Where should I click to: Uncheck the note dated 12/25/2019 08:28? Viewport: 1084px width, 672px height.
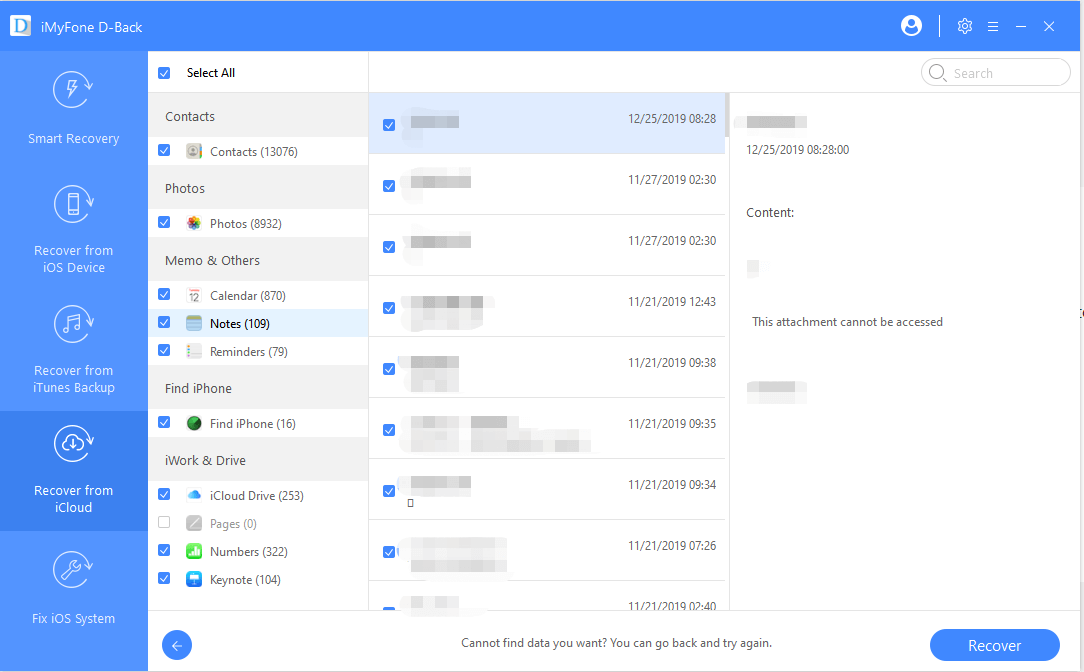click(389, 125)
